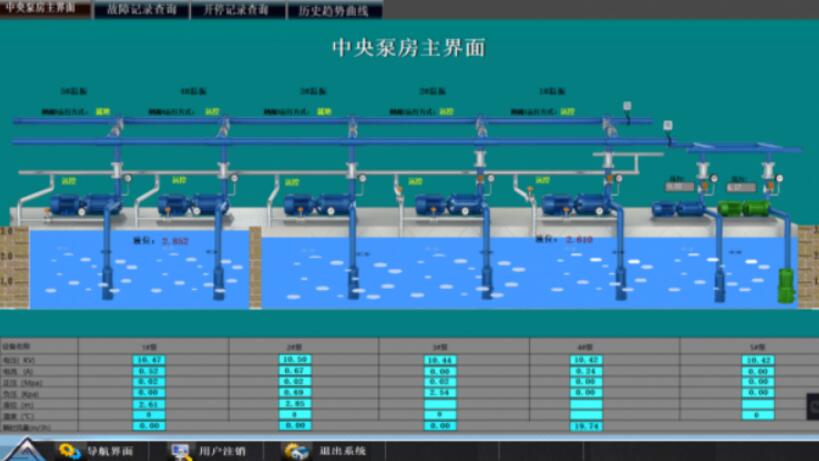The width and height of the screenshot is (819, 461).
Task: Click the first voltage value 10.47
Action: click(x=150, y=359)
